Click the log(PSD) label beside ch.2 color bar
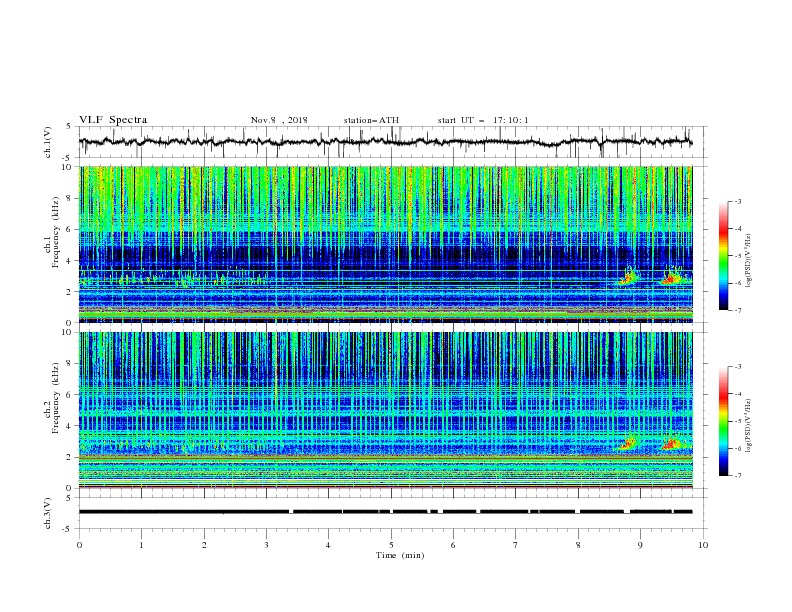 click(749, 425)
